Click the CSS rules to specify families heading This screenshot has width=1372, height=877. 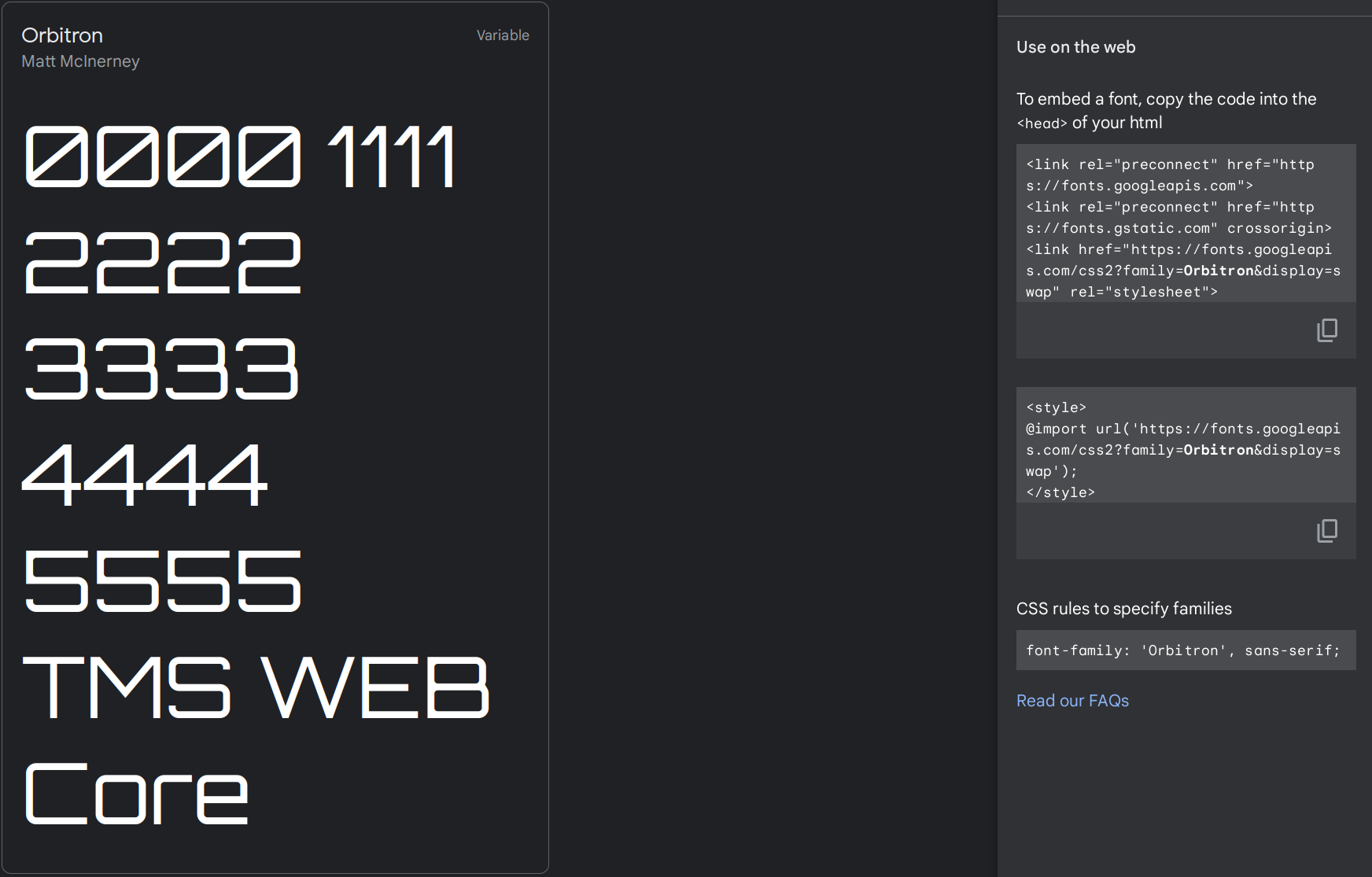tap(1123, 609)
